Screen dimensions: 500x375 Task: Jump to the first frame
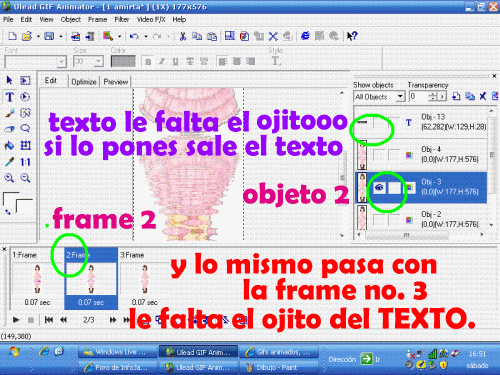coord(49,320)
